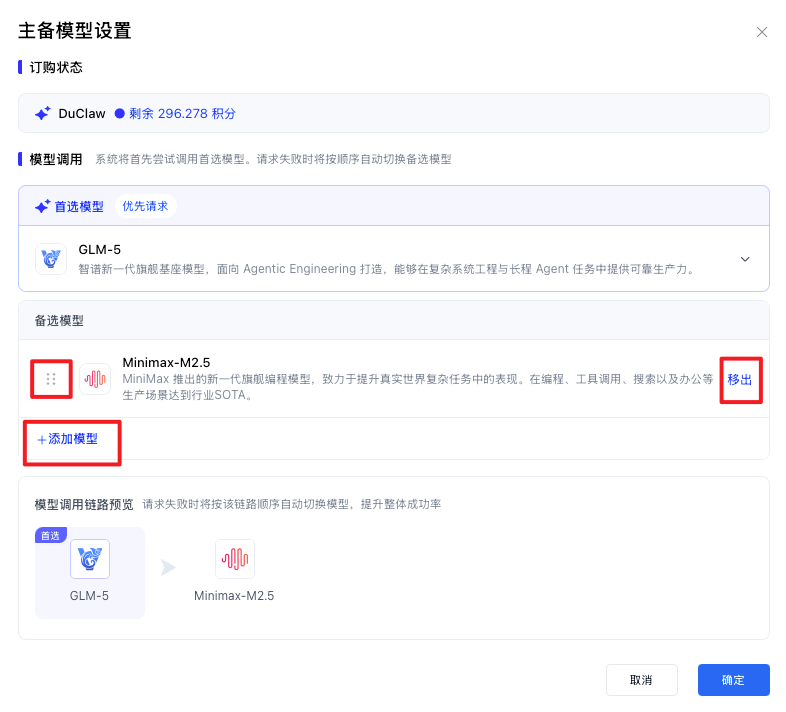Cancel changes with the 取消 button
The width and height of the screenshot is (786, 712).
[x=641, y=680]
